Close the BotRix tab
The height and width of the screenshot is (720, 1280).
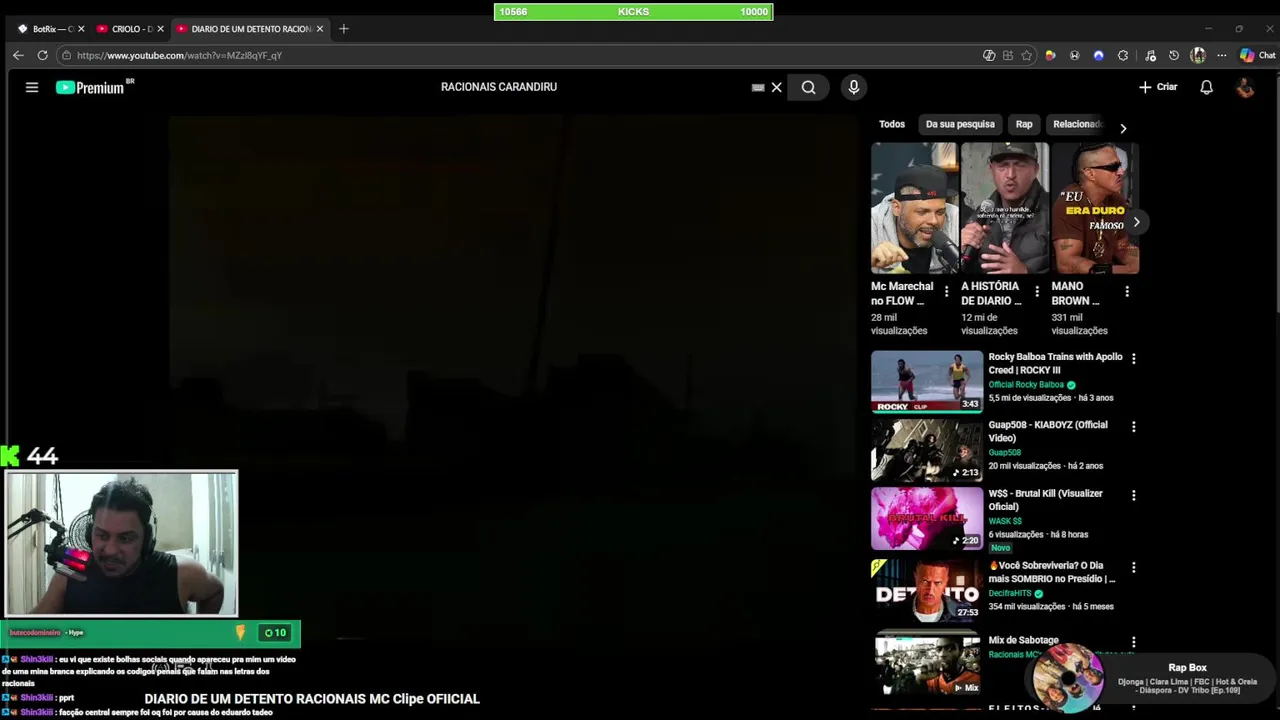(81, 29)
